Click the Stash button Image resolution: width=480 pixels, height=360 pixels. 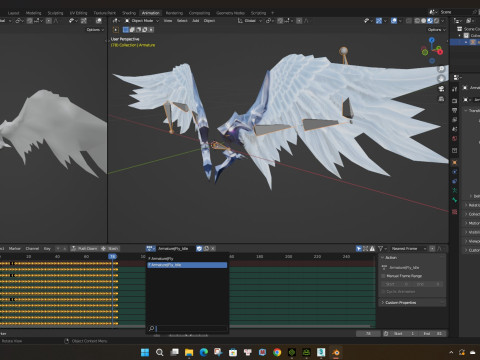click(x=110, y=249)
